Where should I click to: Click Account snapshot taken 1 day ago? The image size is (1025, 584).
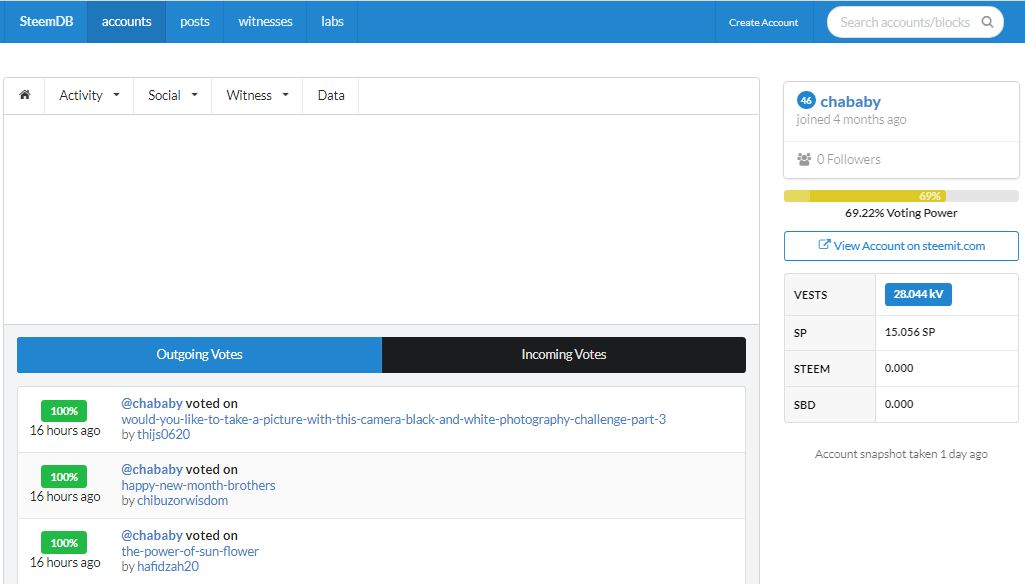[x=901, y=454]
